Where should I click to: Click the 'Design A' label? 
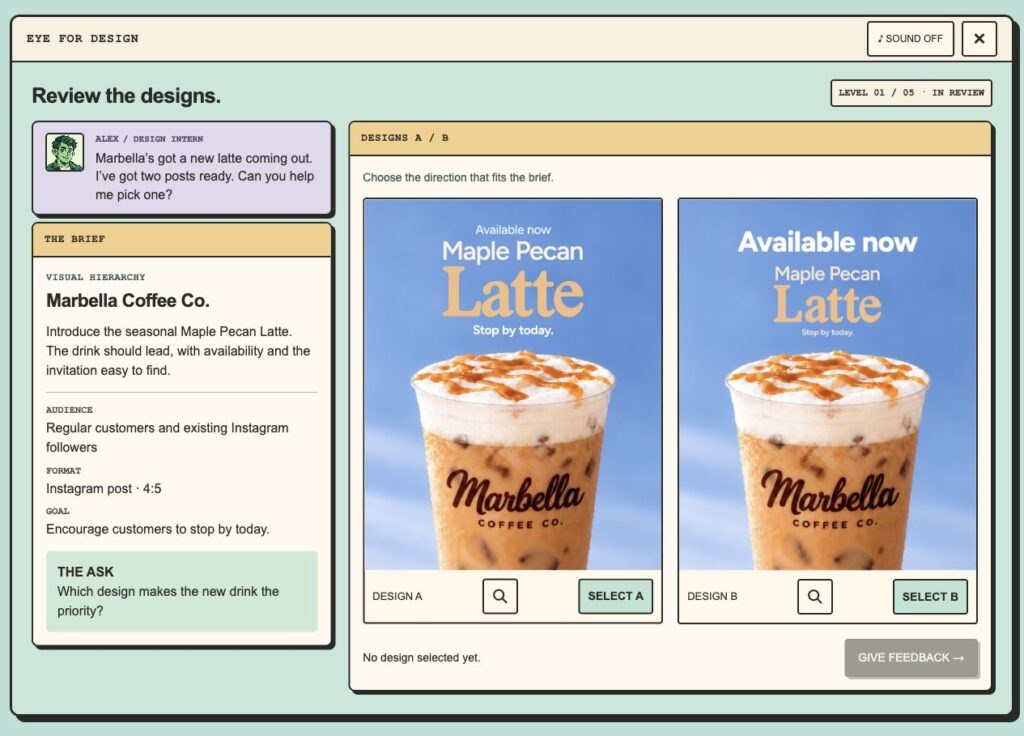(x=397, y=596)
